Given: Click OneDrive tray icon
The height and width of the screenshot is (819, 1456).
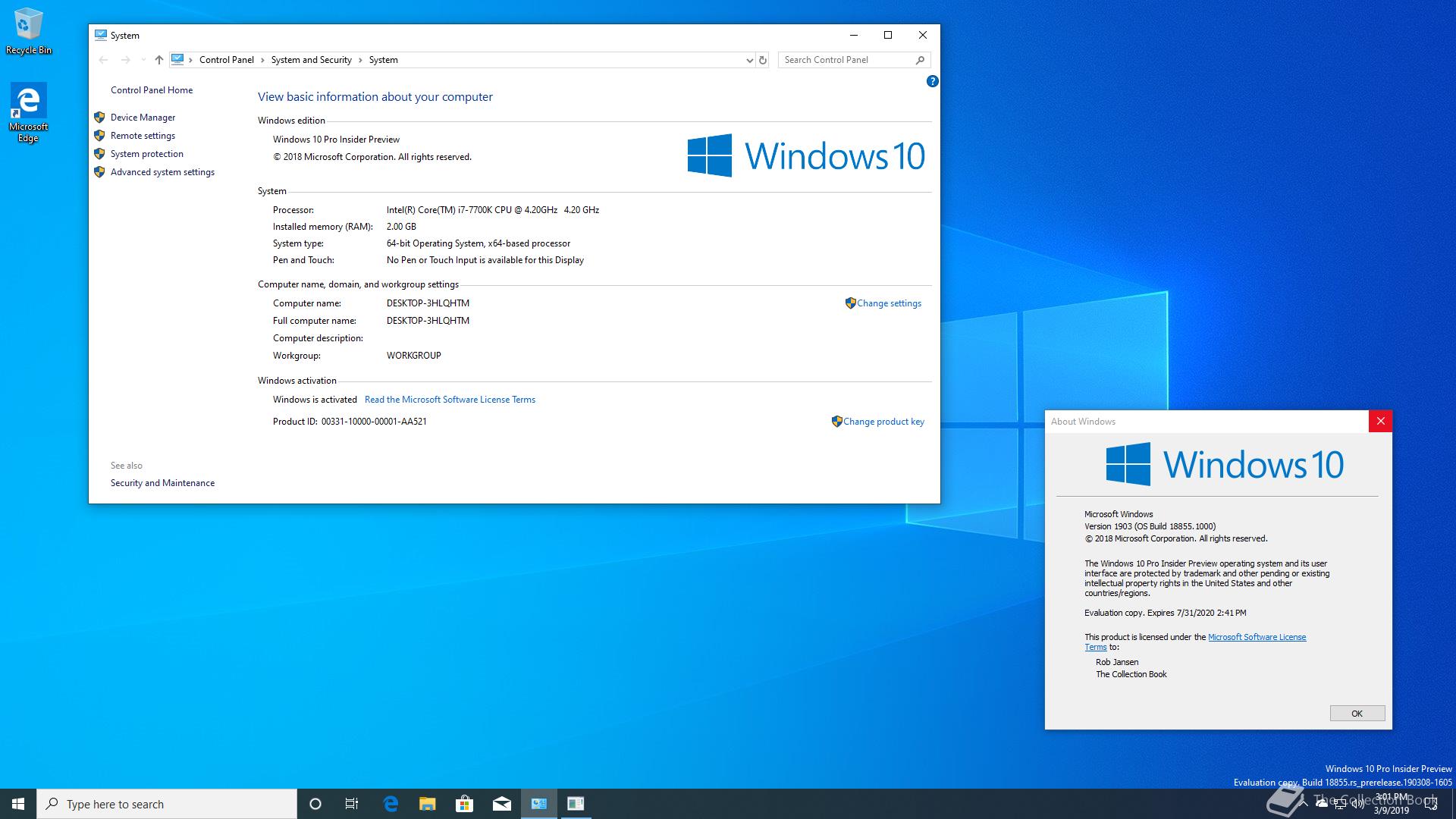Looking at the screenshot, I should pos(1322,804).
